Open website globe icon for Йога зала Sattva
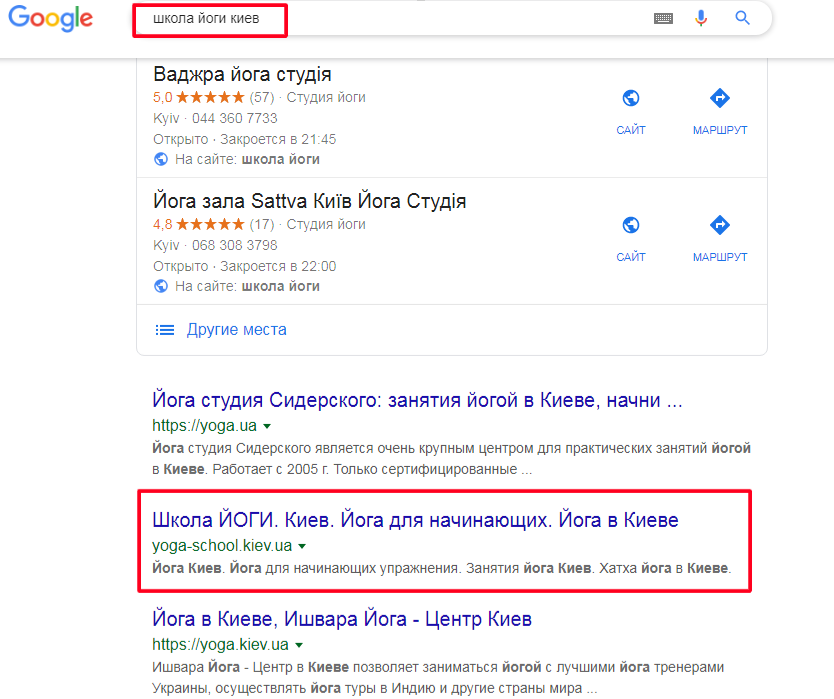Image resolution: width=834 pixels, height=699 pixels. (x=631, y=225)
